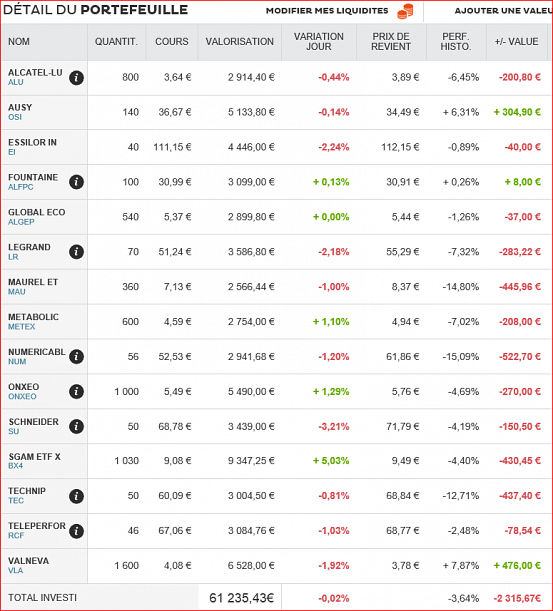The width and height of the screenshot is (553, 611).
Task: Sort by the COURS column header
Action: pyautogui.click(x=171, y=41)
